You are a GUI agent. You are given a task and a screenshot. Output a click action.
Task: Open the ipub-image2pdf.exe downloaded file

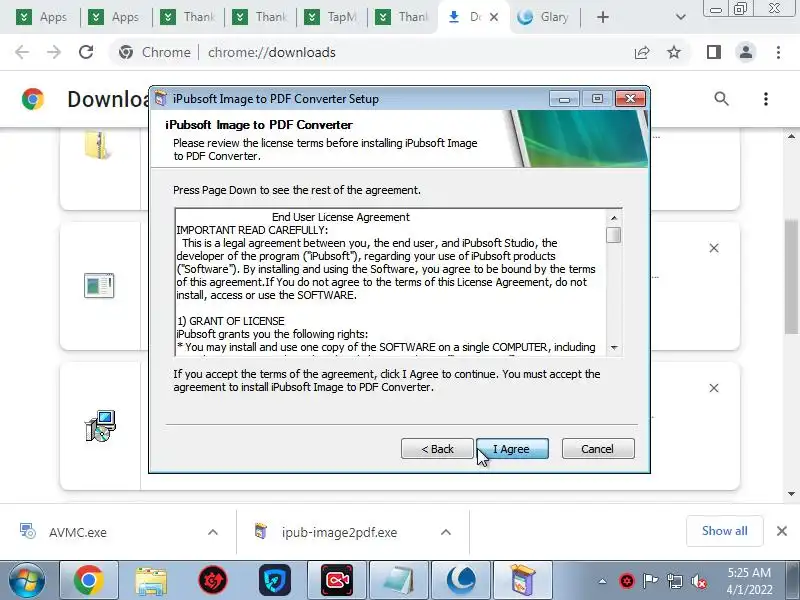(x=339, y=532)
